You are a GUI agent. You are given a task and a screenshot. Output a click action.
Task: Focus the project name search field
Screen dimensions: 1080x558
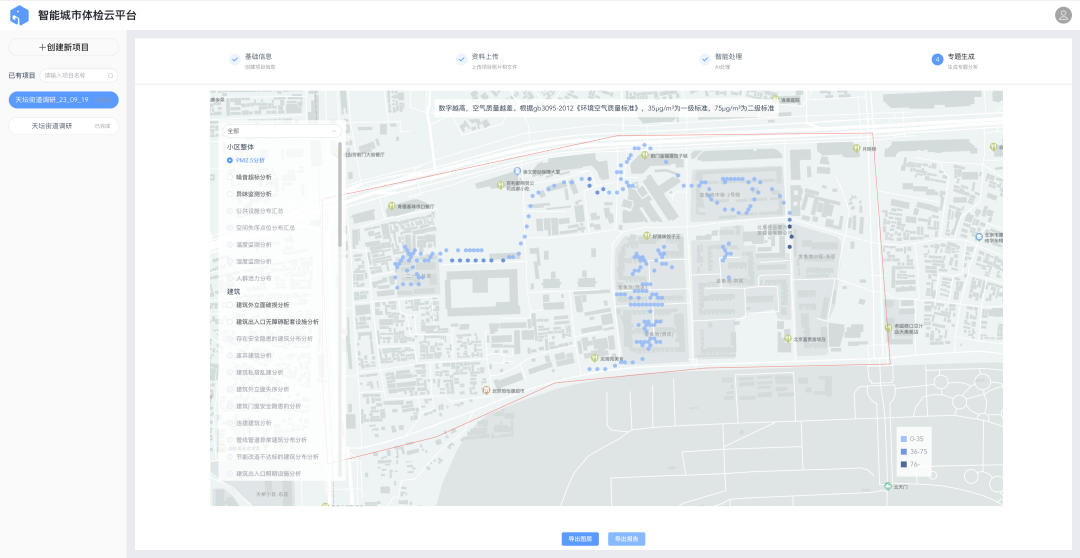(x=79, y=76)
